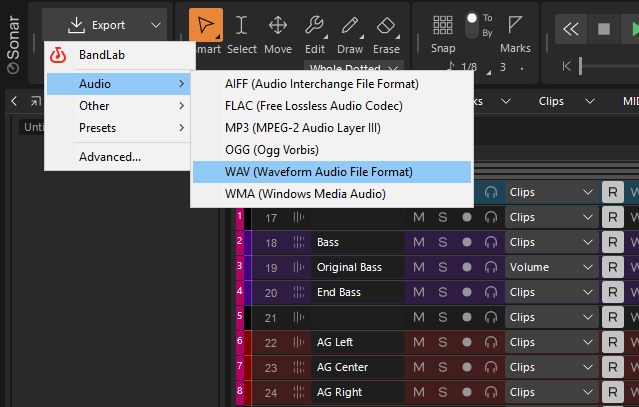Open Bass track Clips edit filter dropdown
Screen dimensions: 639x407
pyautogui.click(x=551, y=242)
